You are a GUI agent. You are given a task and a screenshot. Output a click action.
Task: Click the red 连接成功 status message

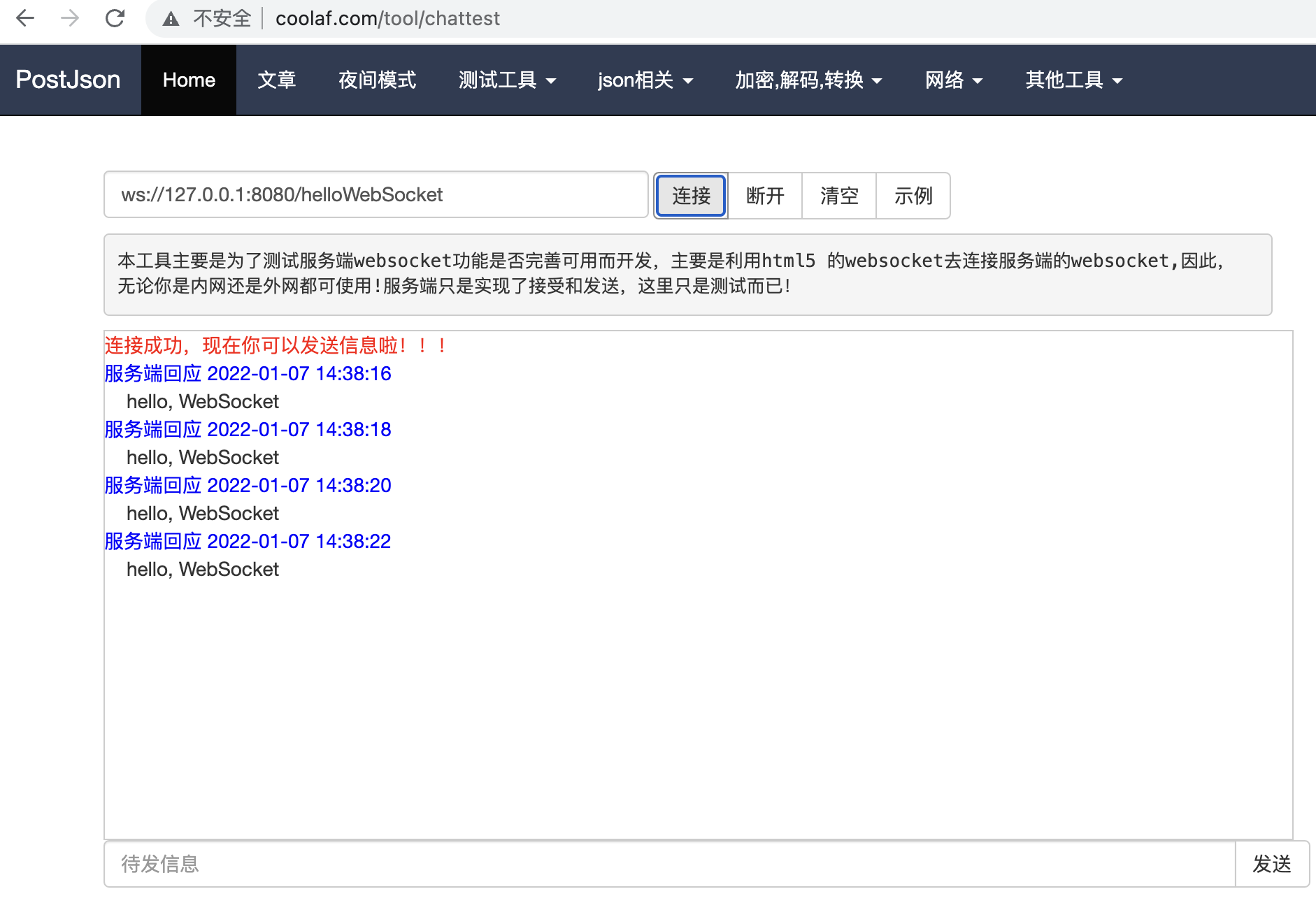coord(276,345)
